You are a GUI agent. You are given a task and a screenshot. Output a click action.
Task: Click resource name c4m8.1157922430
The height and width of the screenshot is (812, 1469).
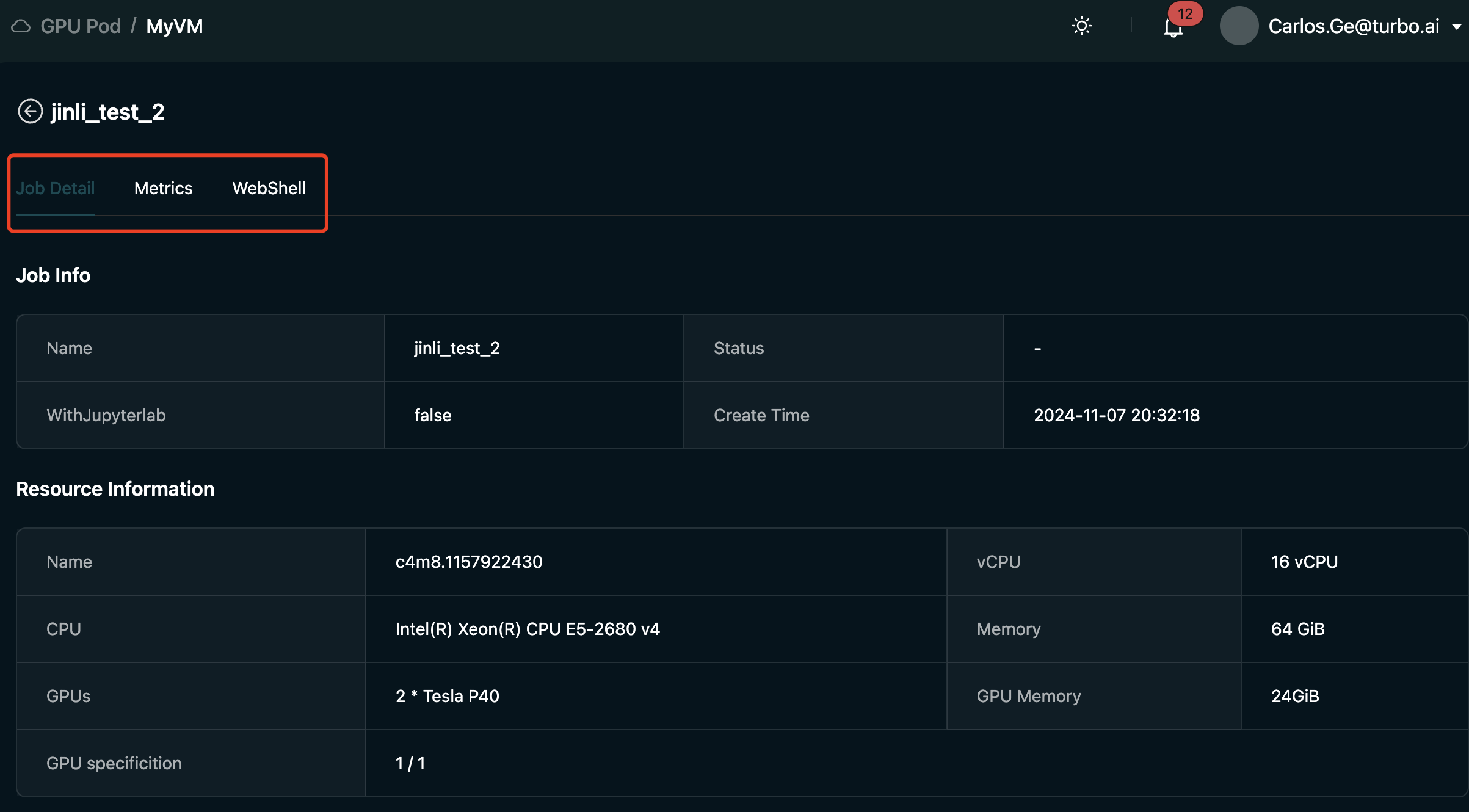tap(469, 562)
